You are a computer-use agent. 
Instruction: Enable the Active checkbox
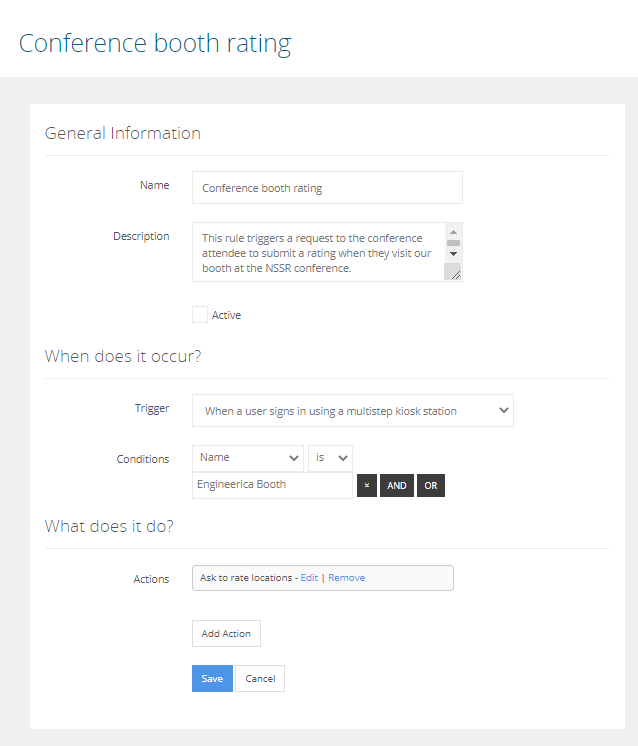pyautogui.click(x=200, y=315)
